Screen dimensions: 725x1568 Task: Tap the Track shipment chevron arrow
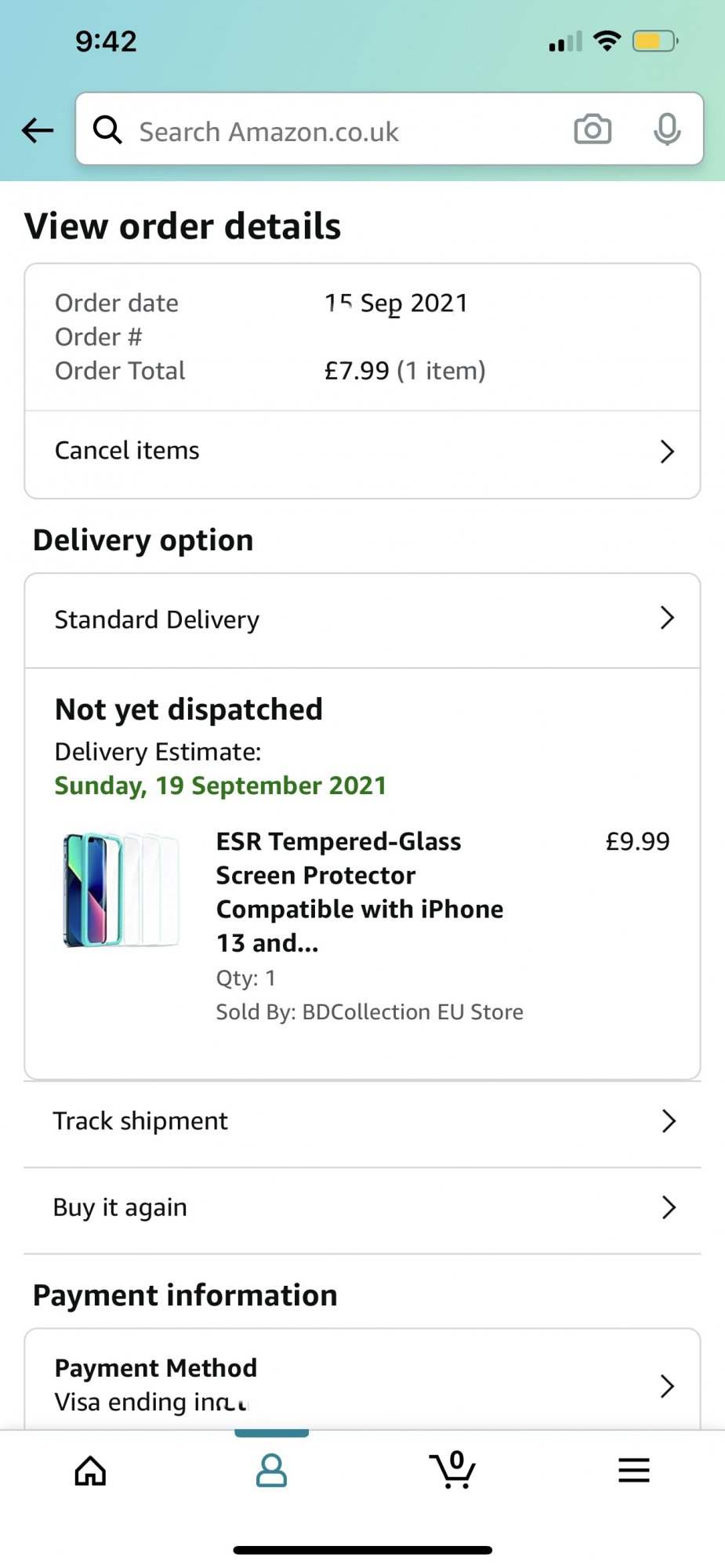668,1121
